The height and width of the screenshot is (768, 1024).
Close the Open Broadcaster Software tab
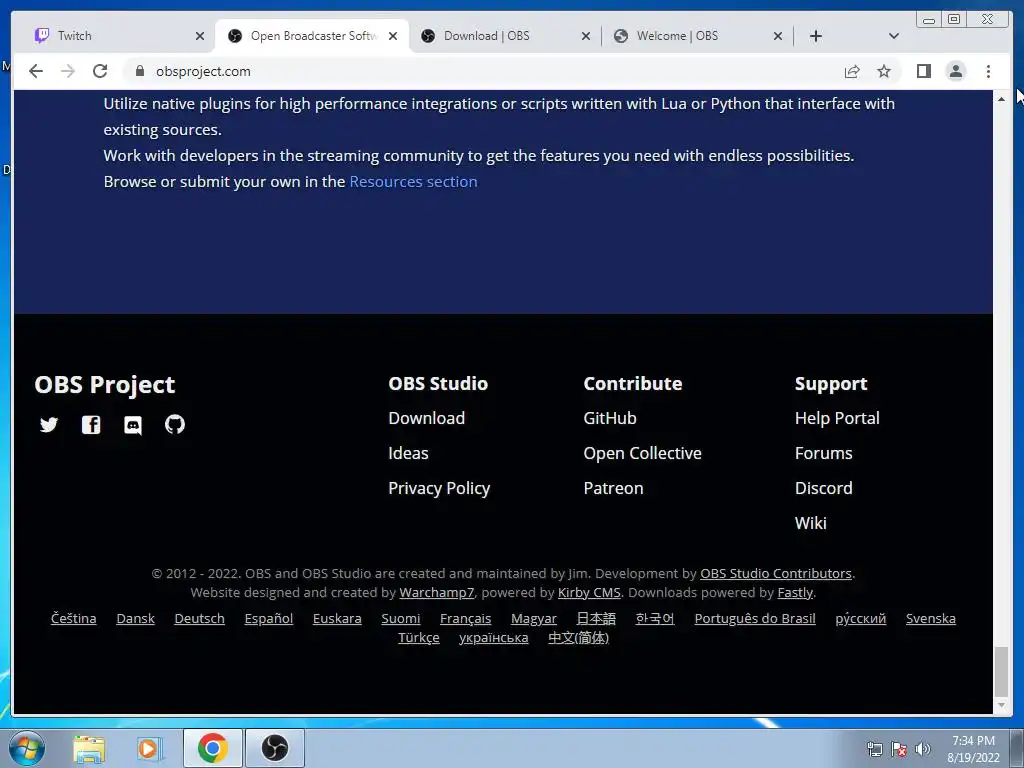[x=392, y=36]
